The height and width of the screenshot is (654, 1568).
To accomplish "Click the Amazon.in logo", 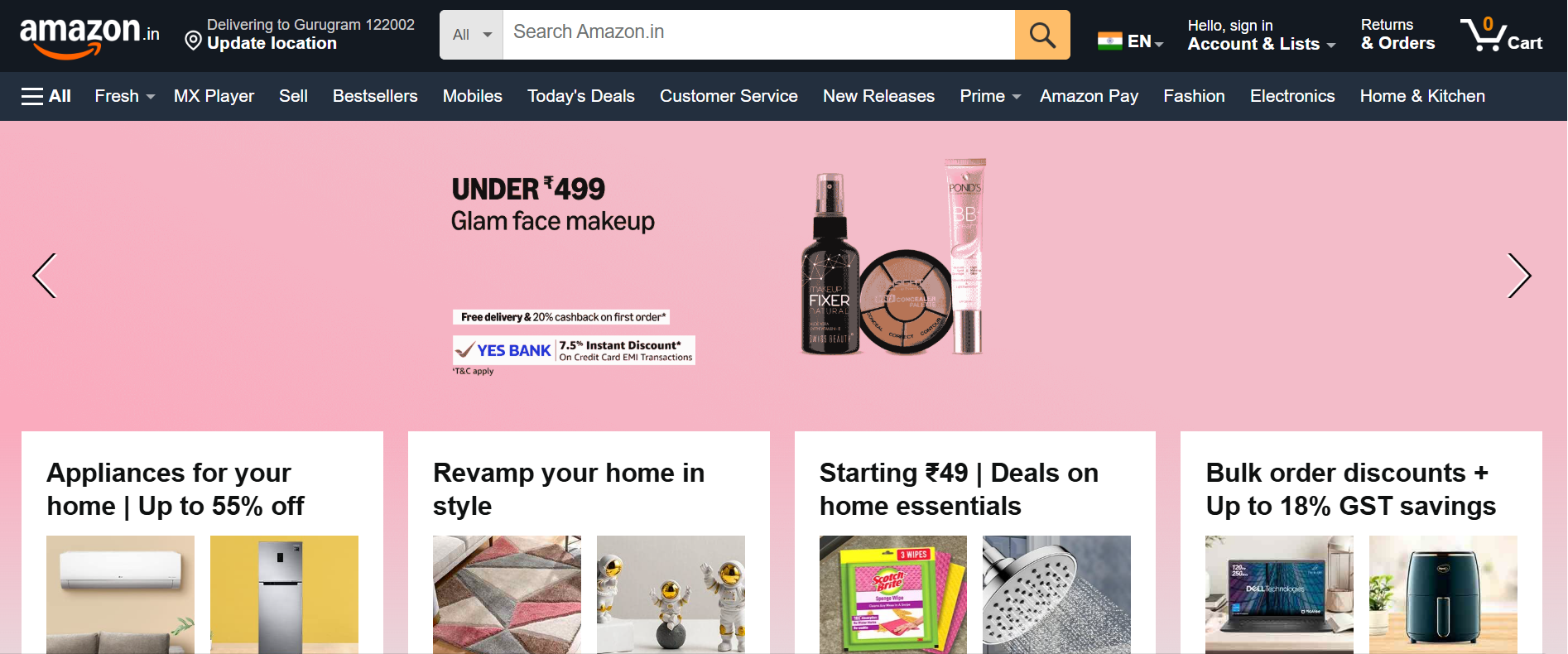I will (89, 36).
